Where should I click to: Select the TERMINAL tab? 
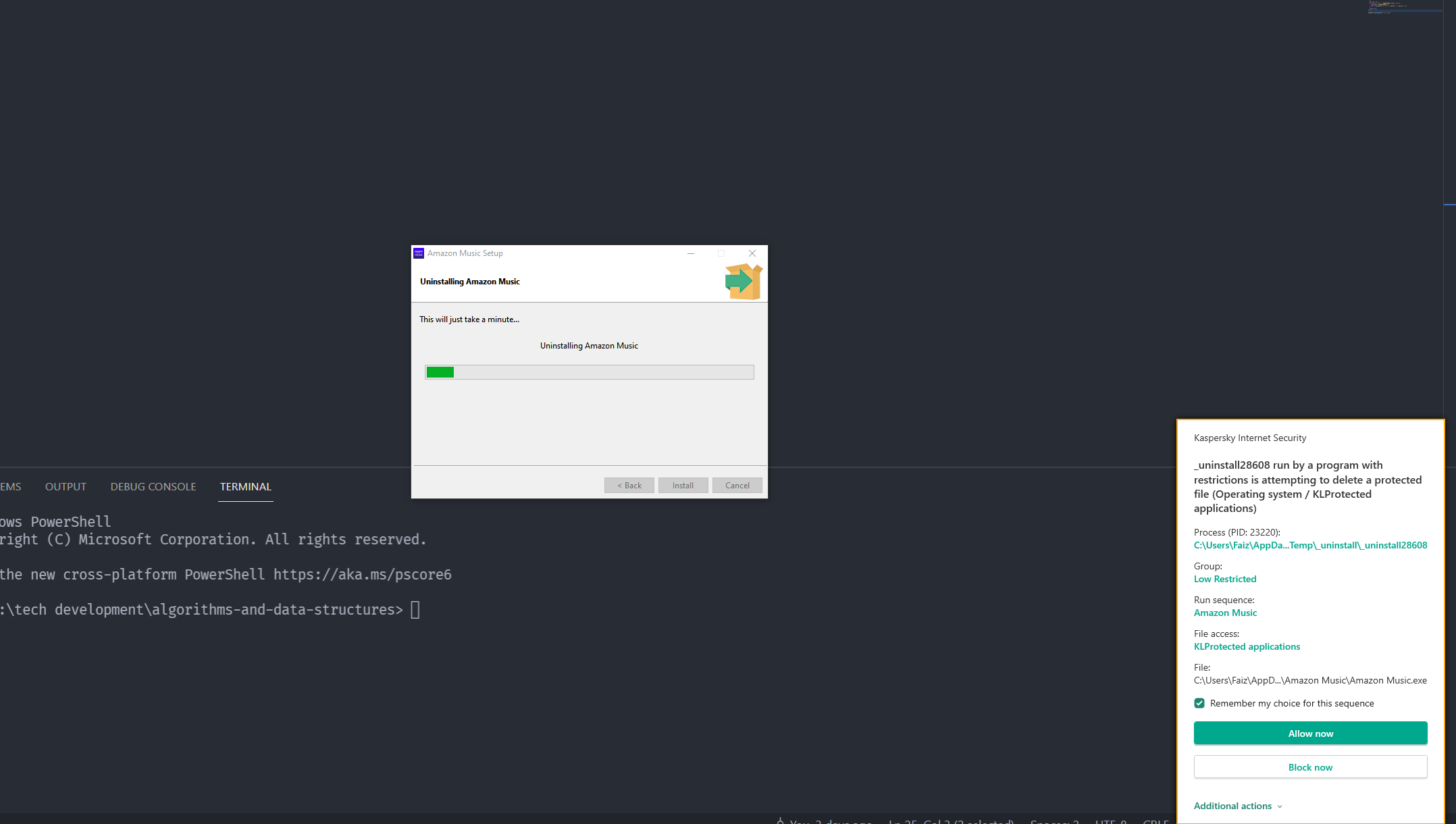[245, 486]
